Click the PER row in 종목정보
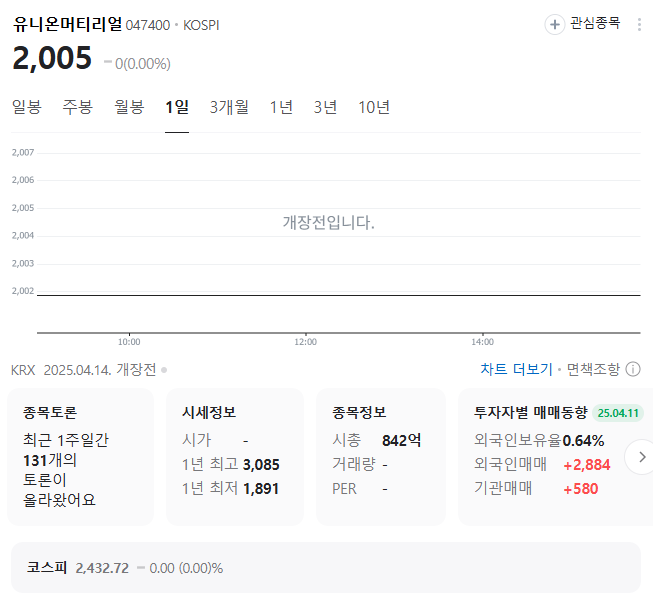 tap(360, 489)
